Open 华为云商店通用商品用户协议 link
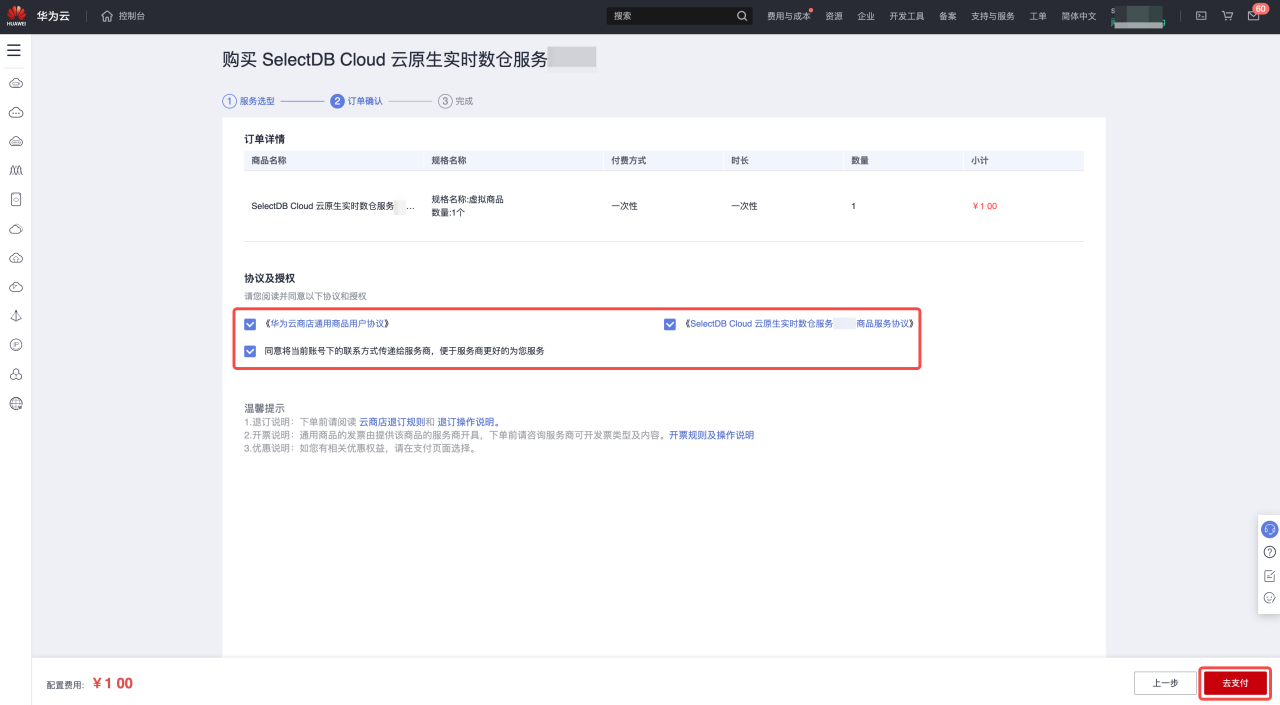The height and width of the screenshot is (705, 1280). [326, 324]
